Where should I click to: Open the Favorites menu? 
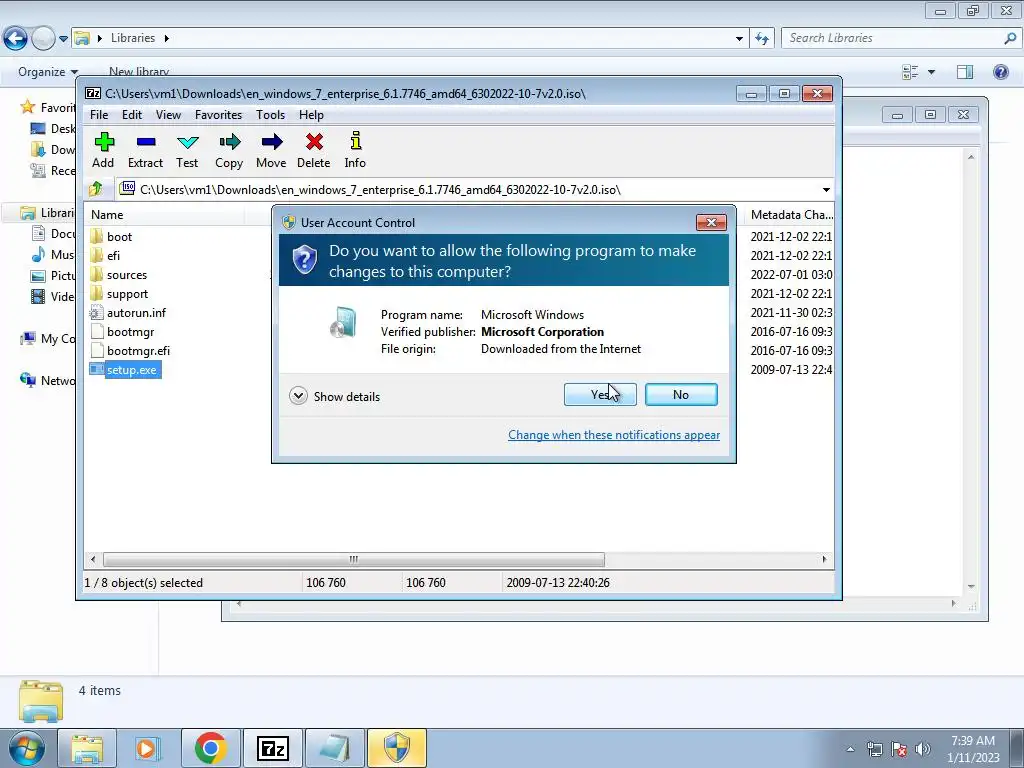218,115
